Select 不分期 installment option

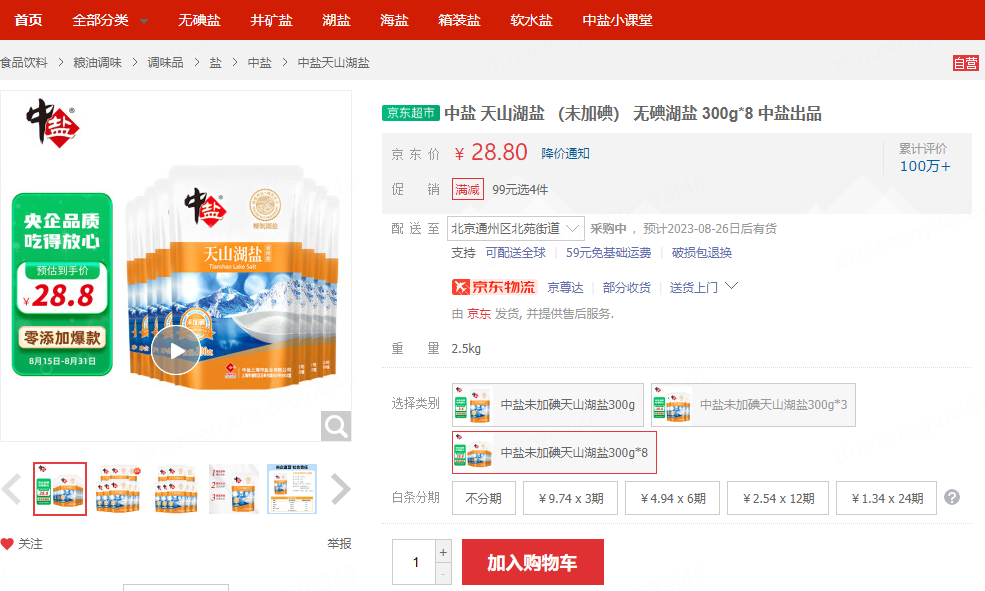[x=484, y=499]
